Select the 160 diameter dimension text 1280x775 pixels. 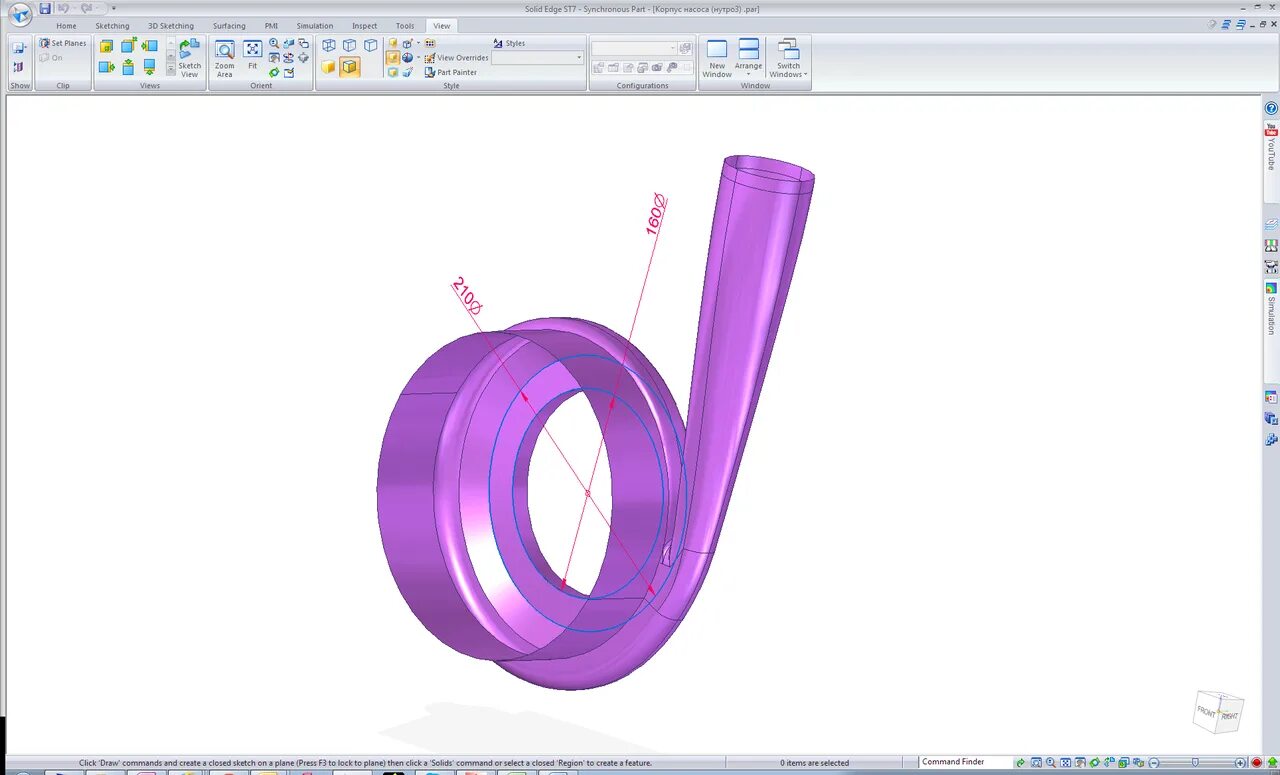click(x=656, y=214)
